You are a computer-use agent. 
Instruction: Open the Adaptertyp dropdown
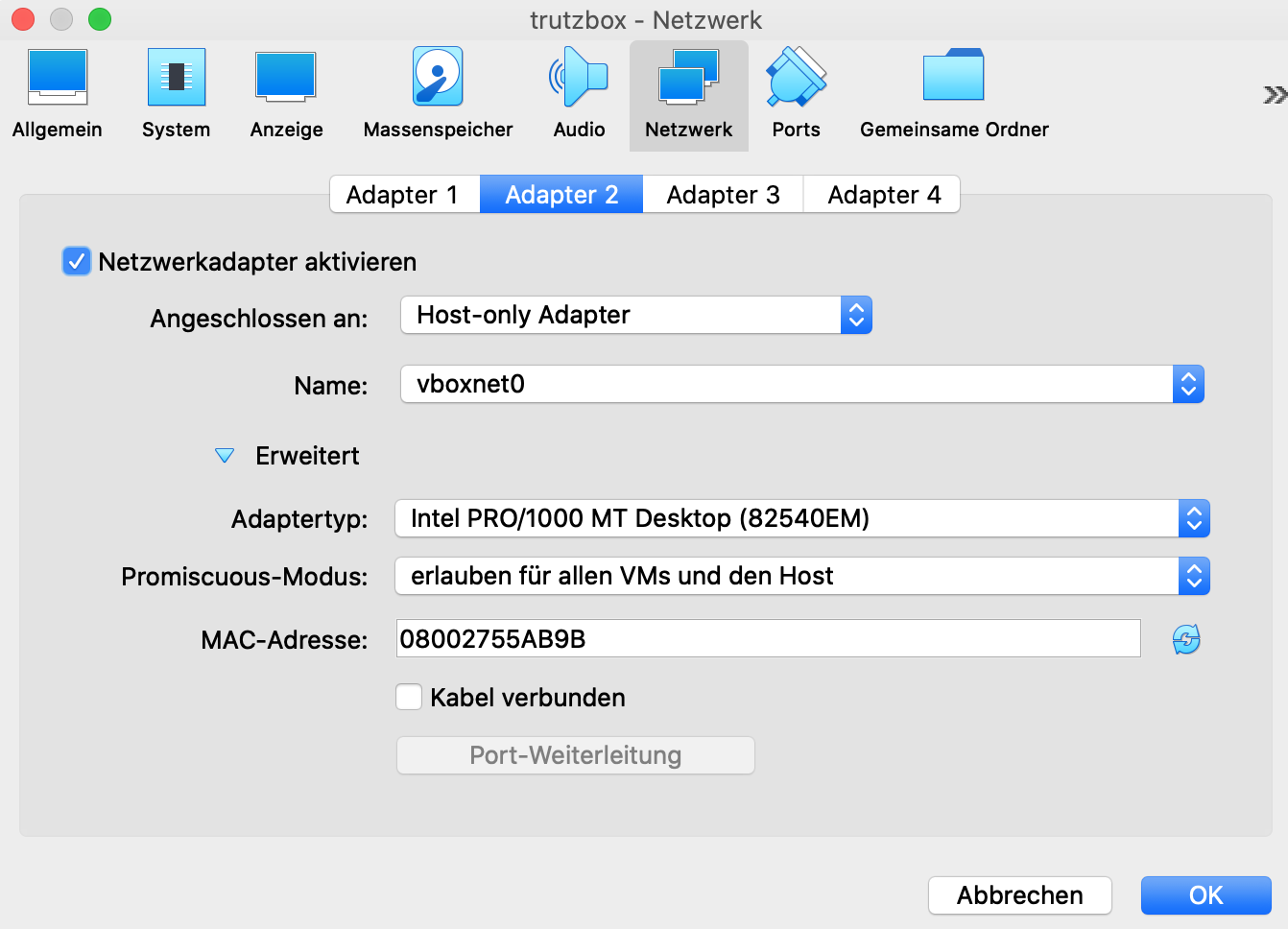[x=801, y=519]
